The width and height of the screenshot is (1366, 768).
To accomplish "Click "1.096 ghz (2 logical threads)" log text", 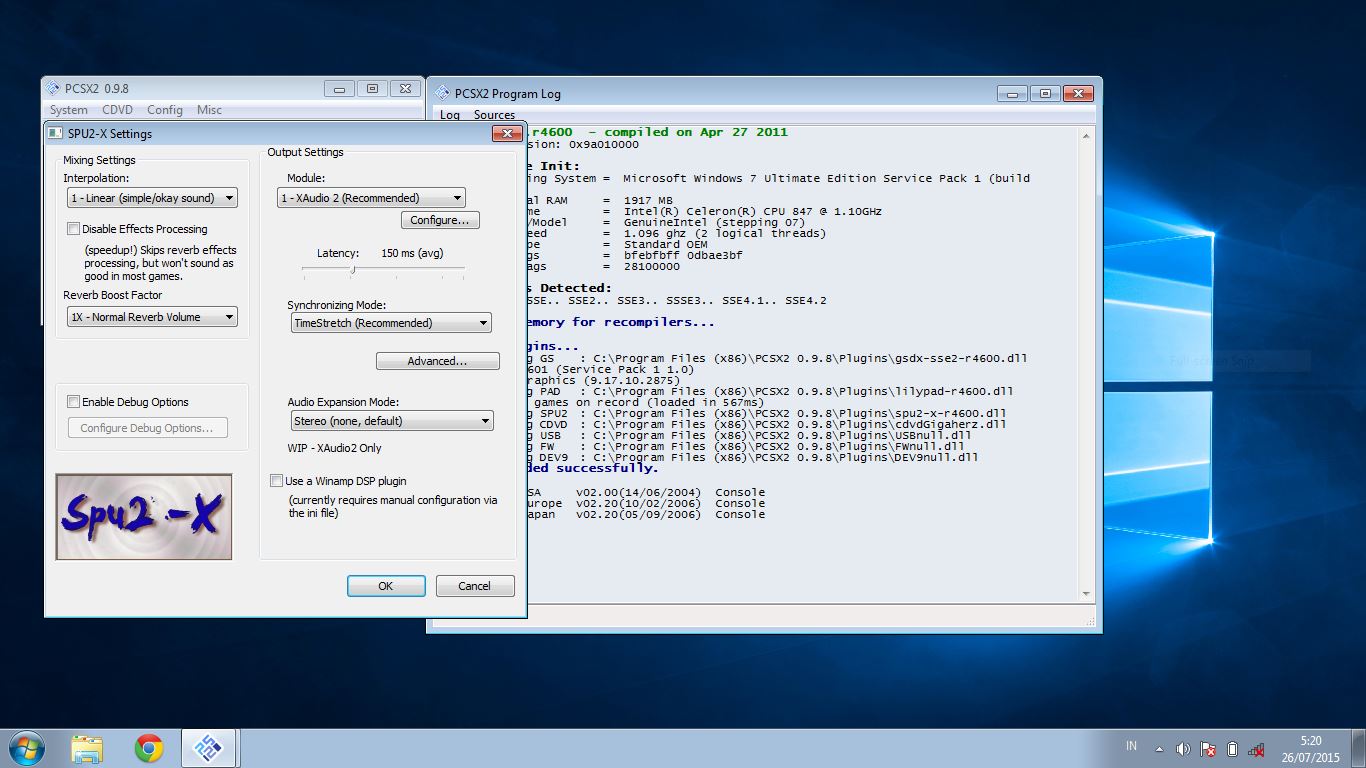I will pos(725,234).
